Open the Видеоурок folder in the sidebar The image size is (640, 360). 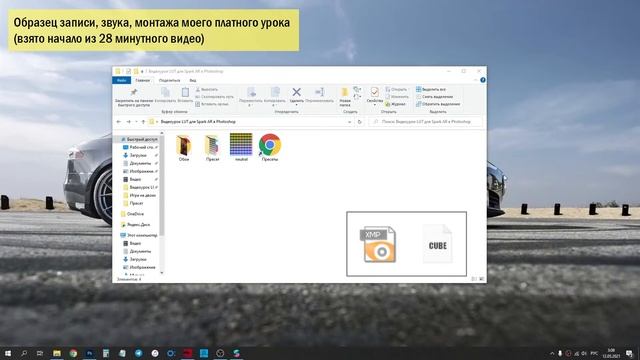coord(141,187)
